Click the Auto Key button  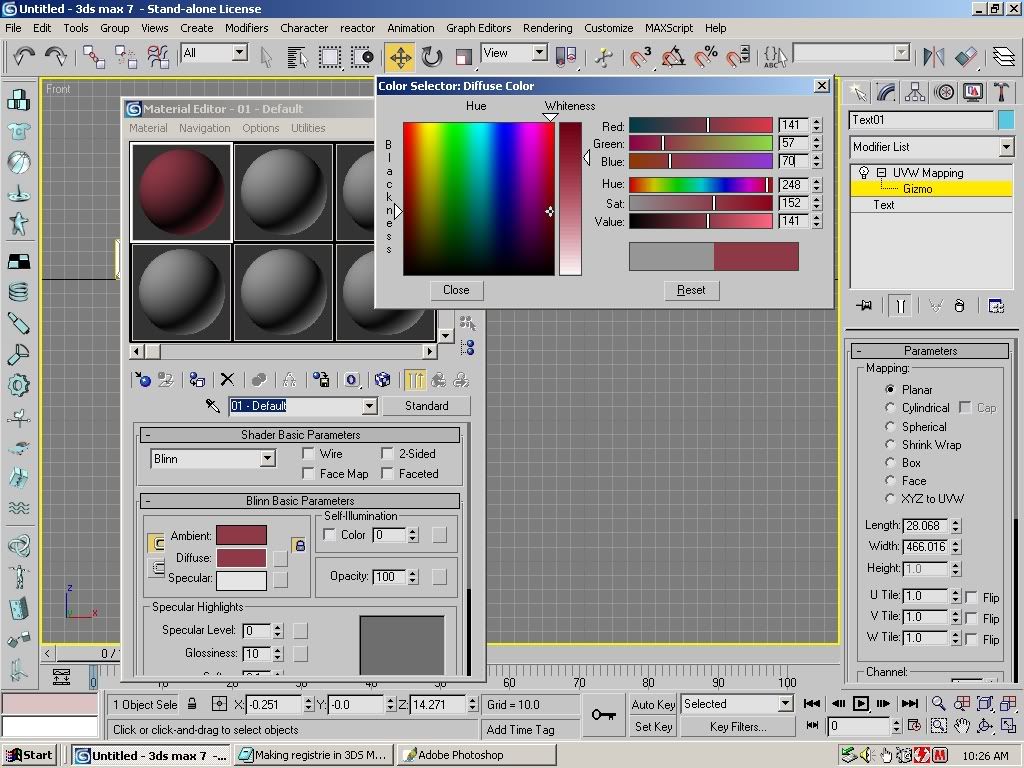pyautogui.click(x=653, y=704)
